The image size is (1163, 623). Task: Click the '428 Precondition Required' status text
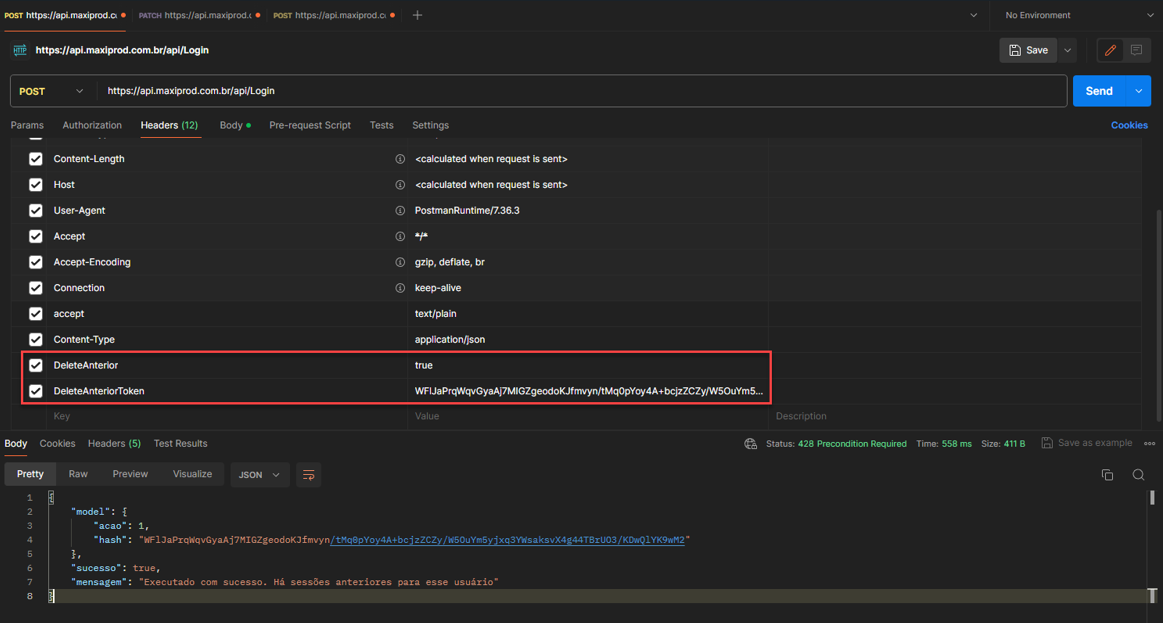pos(852,444)
